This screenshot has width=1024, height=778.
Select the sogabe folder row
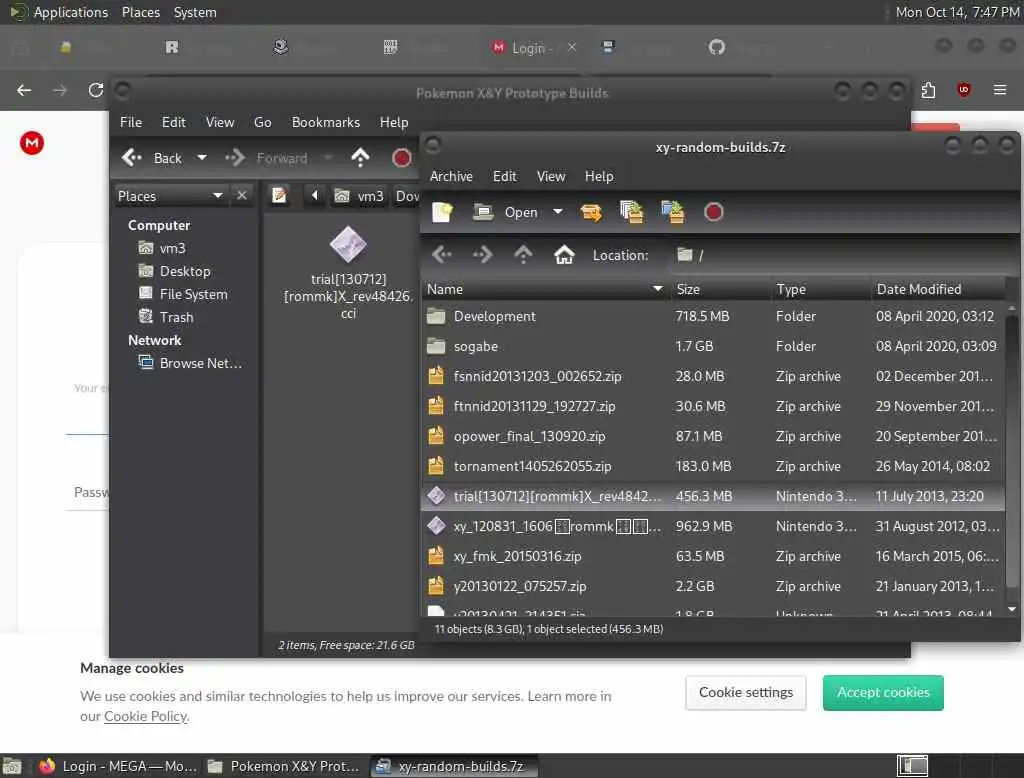click(x=713, y=346)
